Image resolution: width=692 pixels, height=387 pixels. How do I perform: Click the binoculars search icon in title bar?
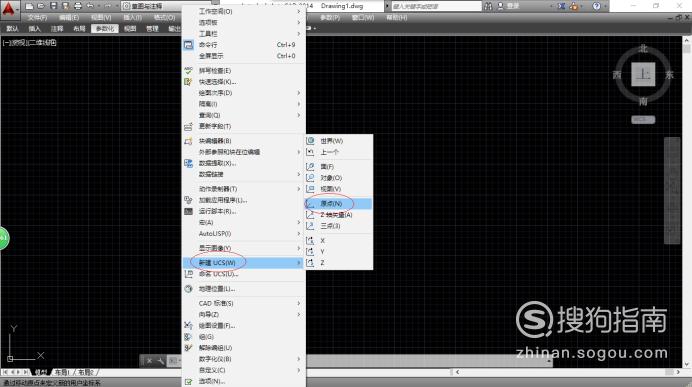coord(488,6)
